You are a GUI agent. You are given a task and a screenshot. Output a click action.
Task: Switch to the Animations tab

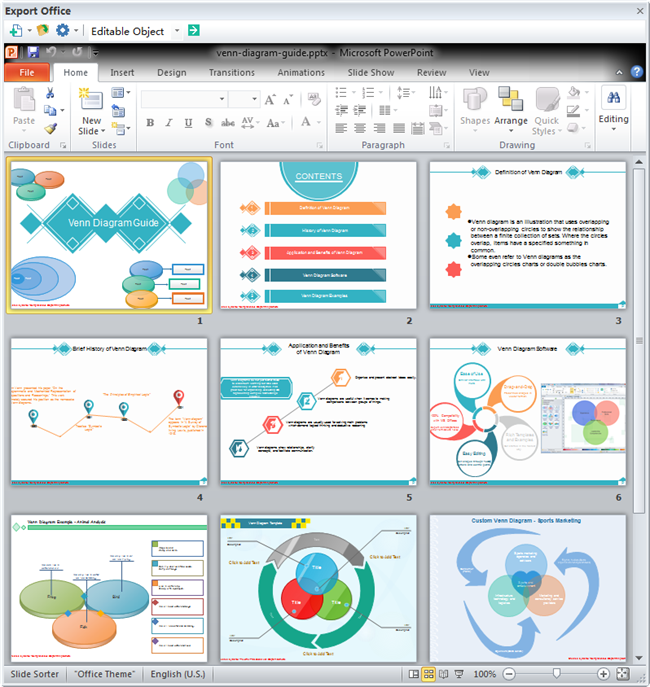pos(301,72)
